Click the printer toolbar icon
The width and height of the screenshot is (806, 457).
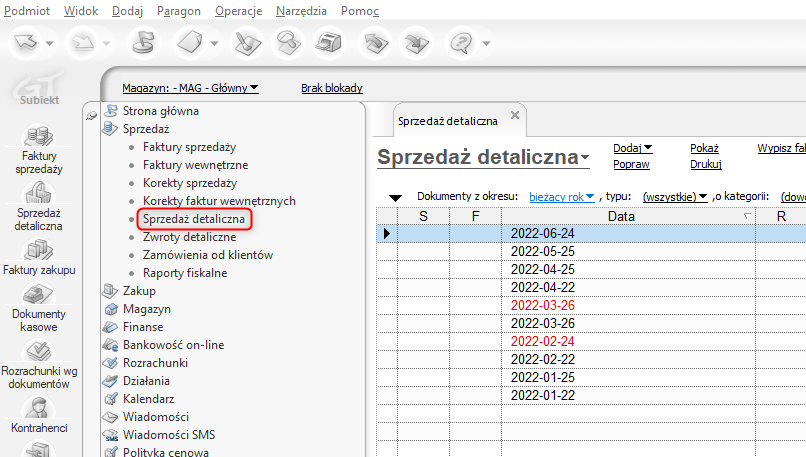coord(328,43)
